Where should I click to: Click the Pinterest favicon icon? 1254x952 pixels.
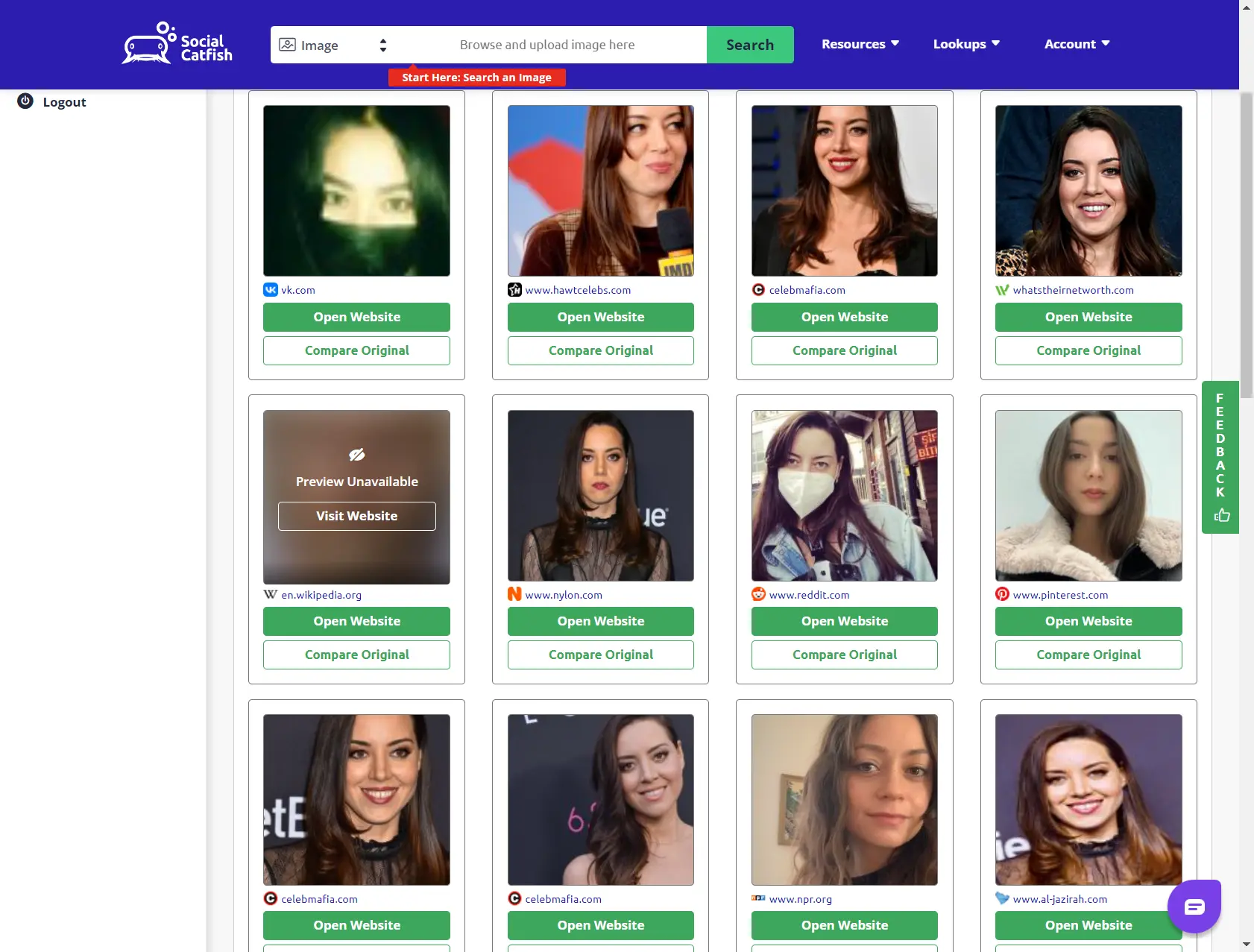[1002, 594]
